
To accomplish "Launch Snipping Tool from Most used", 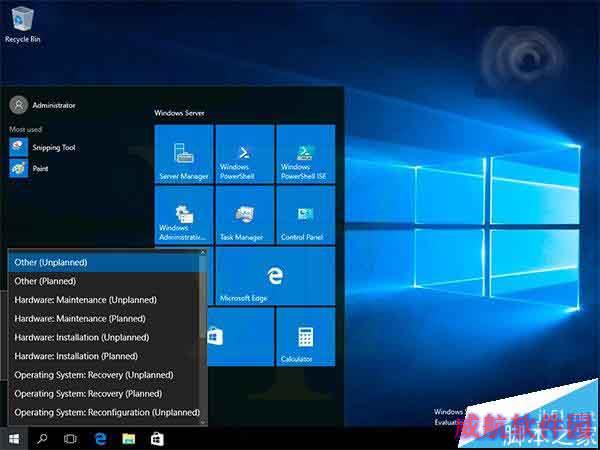I will point(42,147).
